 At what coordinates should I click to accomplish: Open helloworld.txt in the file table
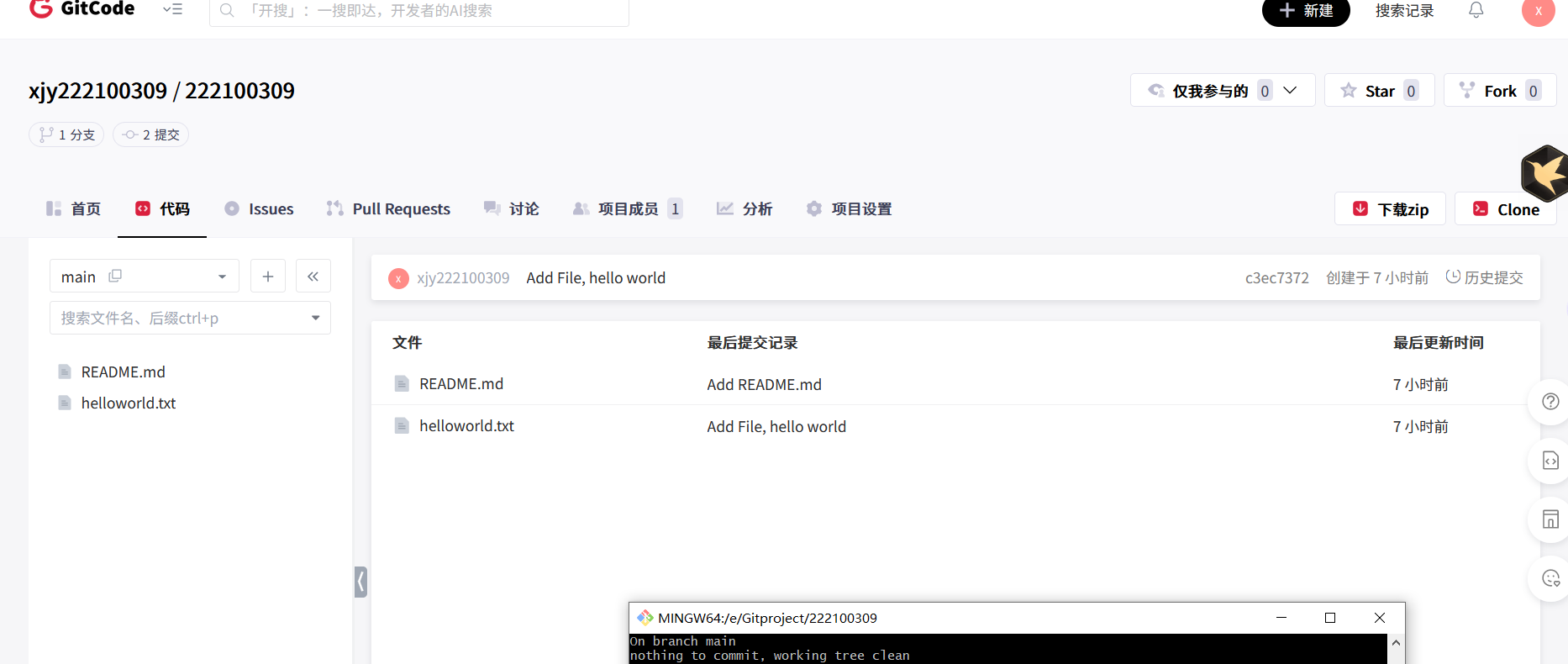[466, 426]
